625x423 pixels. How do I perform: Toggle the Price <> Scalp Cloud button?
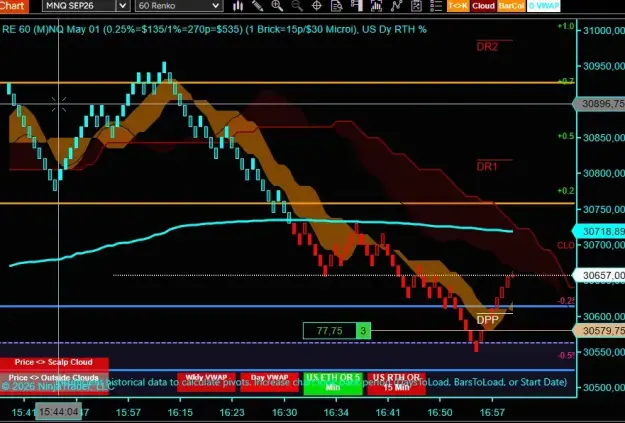click(x=54, y=363)
